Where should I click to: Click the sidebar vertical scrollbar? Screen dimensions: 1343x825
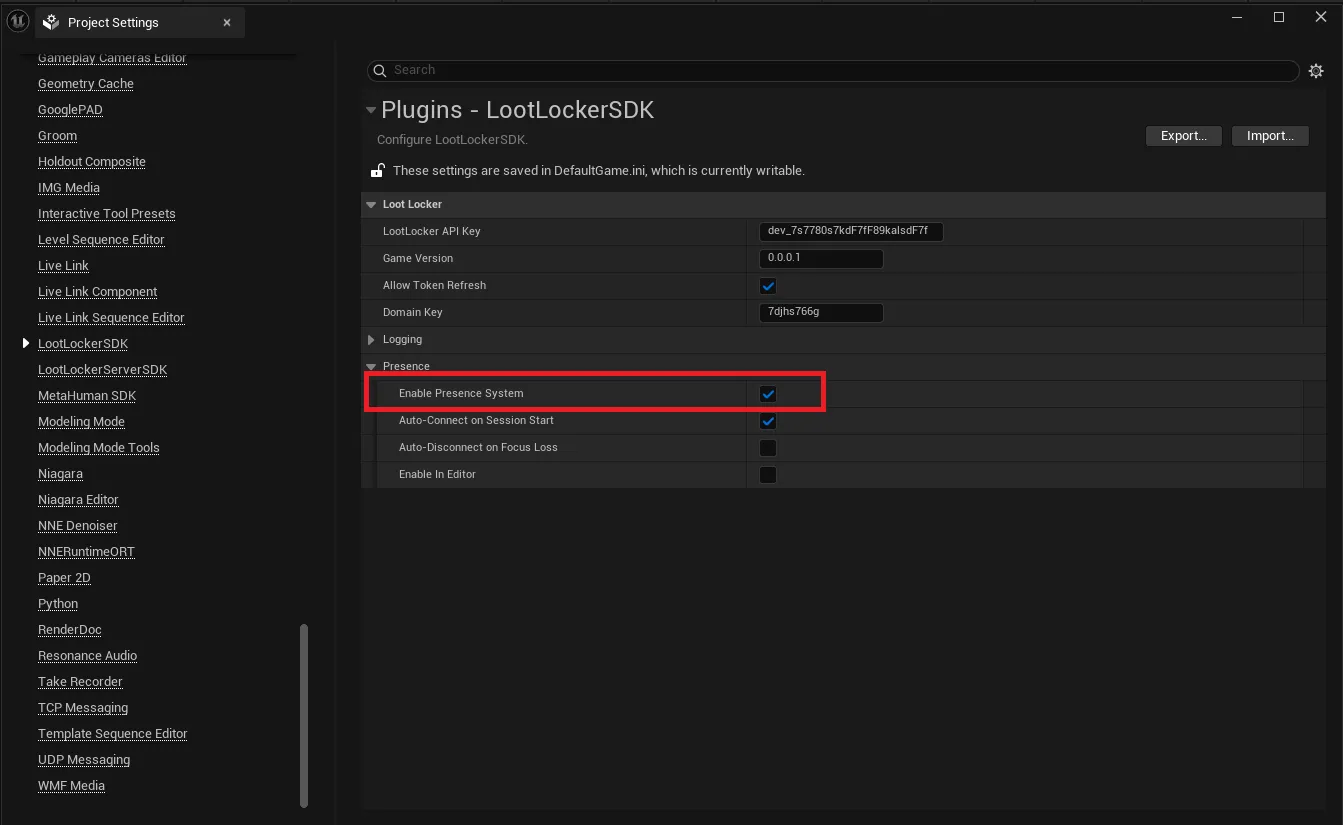pyautogui.click(x=304, y=716)
